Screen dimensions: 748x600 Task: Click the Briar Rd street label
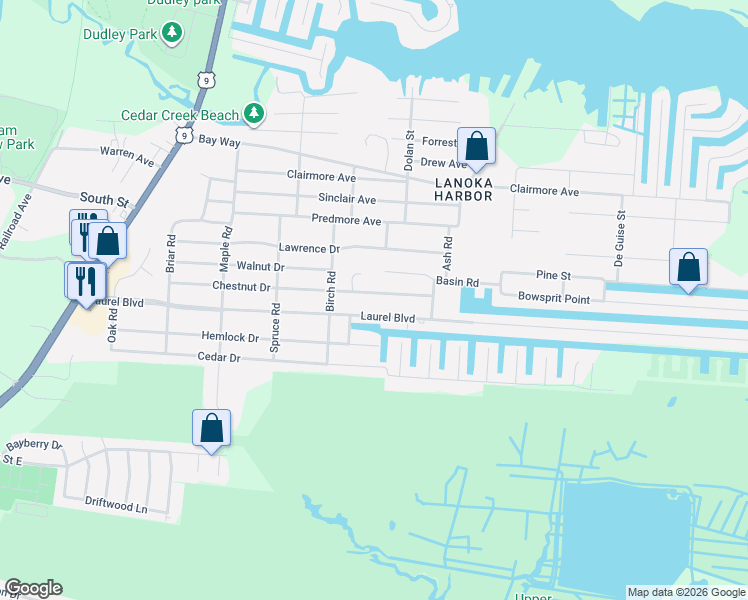coord(171,254)
